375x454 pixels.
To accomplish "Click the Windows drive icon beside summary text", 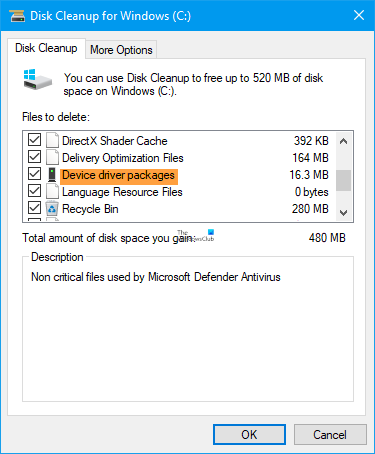I will pyautogui.click(x=37, y=80).
